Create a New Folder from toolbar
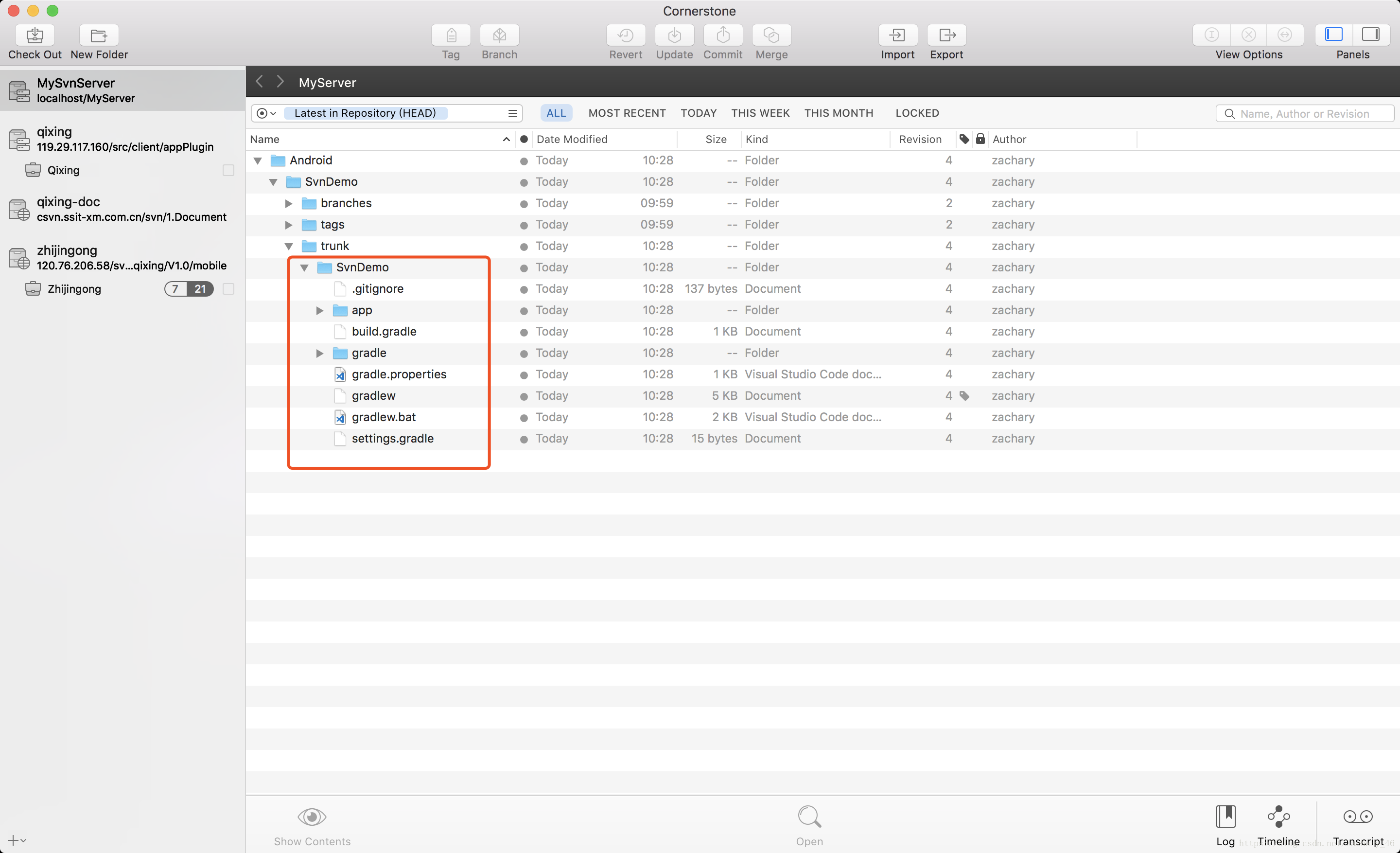The image size is (1400, 853). [x=99, y=35]
